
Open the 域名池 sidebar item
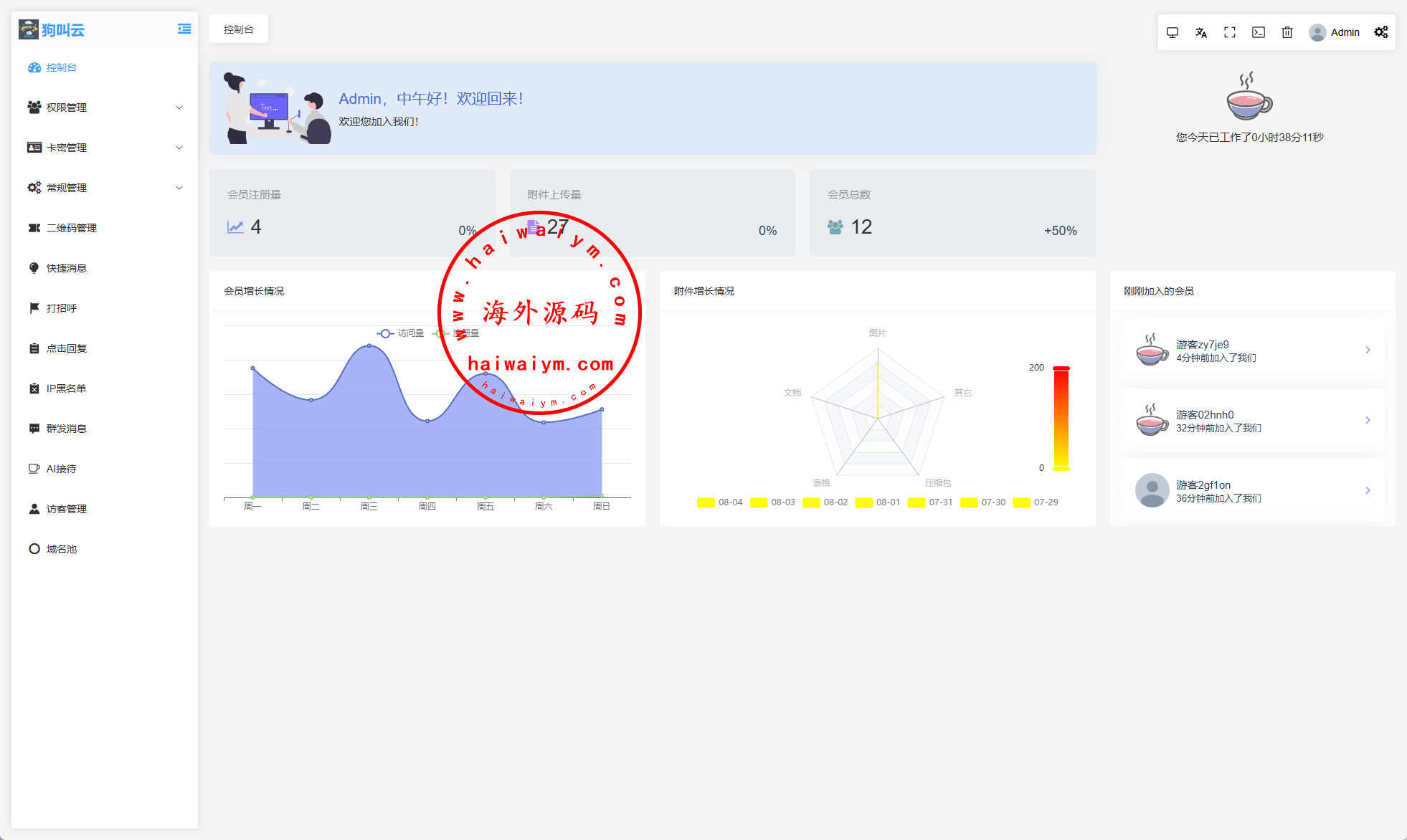pos(62,549)
